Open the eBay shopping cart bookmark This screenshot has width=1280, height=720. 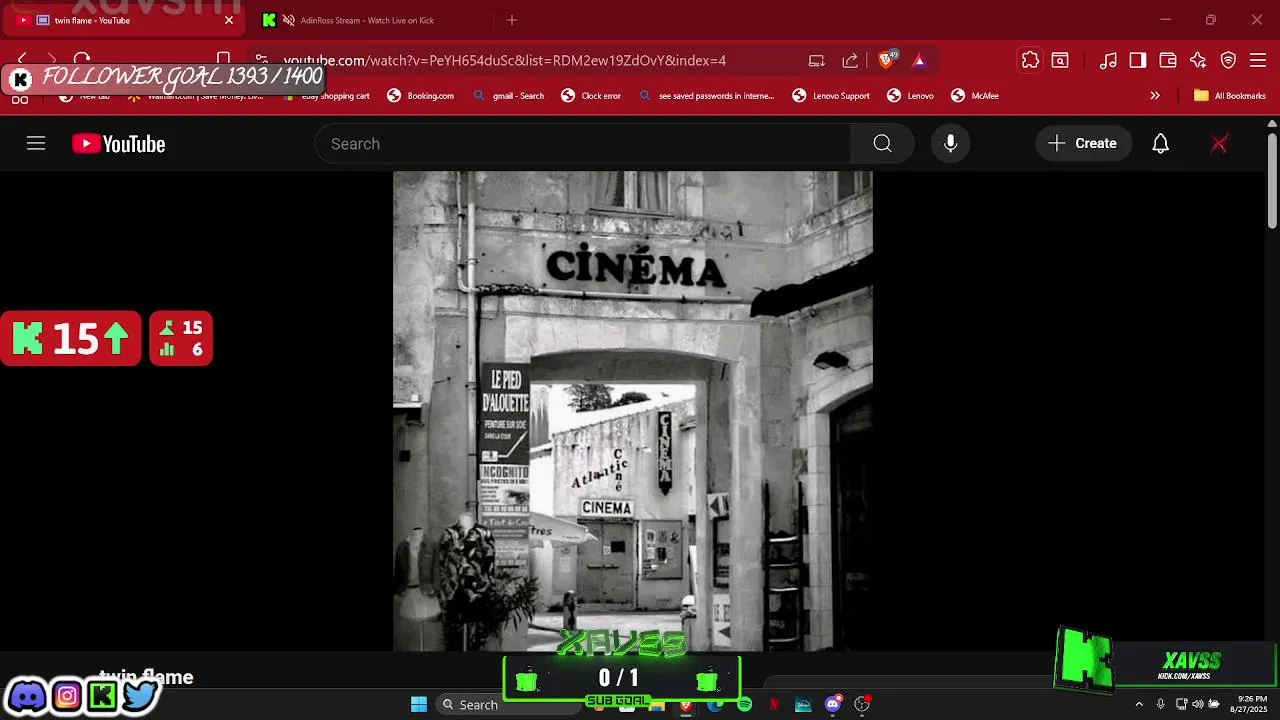326,96
